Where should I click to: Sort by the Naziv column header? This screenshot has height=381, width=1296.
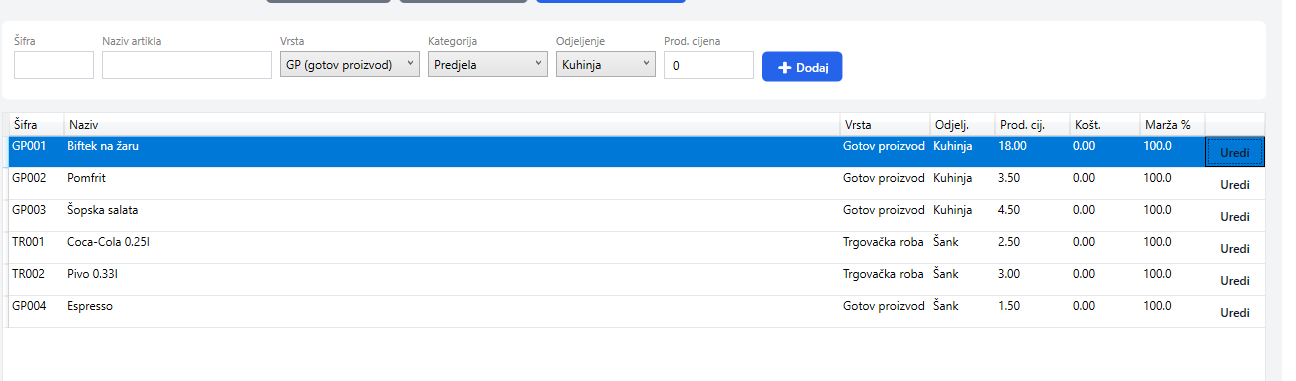452,125
